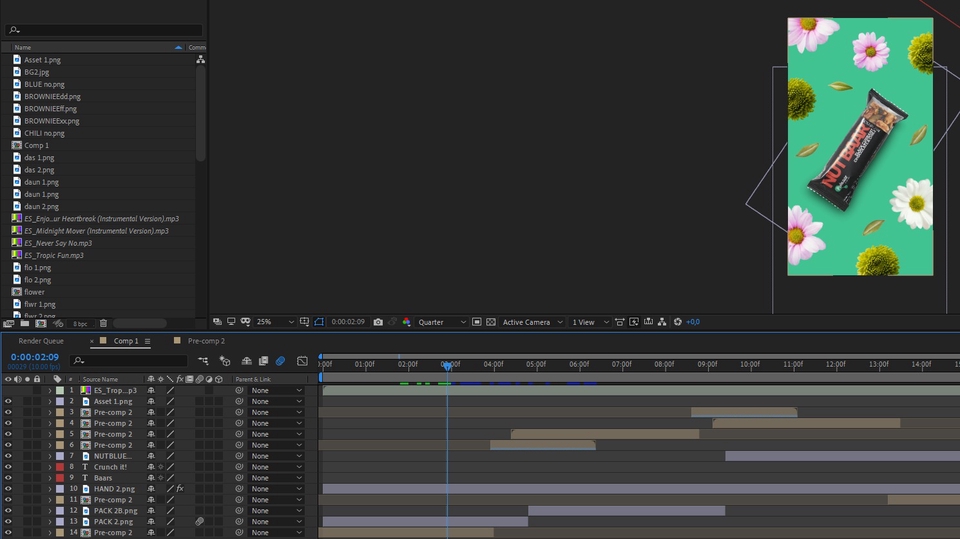Screen dimensions: 960x539
Task: Open the Active Camera view dropdown
Action: [532, 322]
